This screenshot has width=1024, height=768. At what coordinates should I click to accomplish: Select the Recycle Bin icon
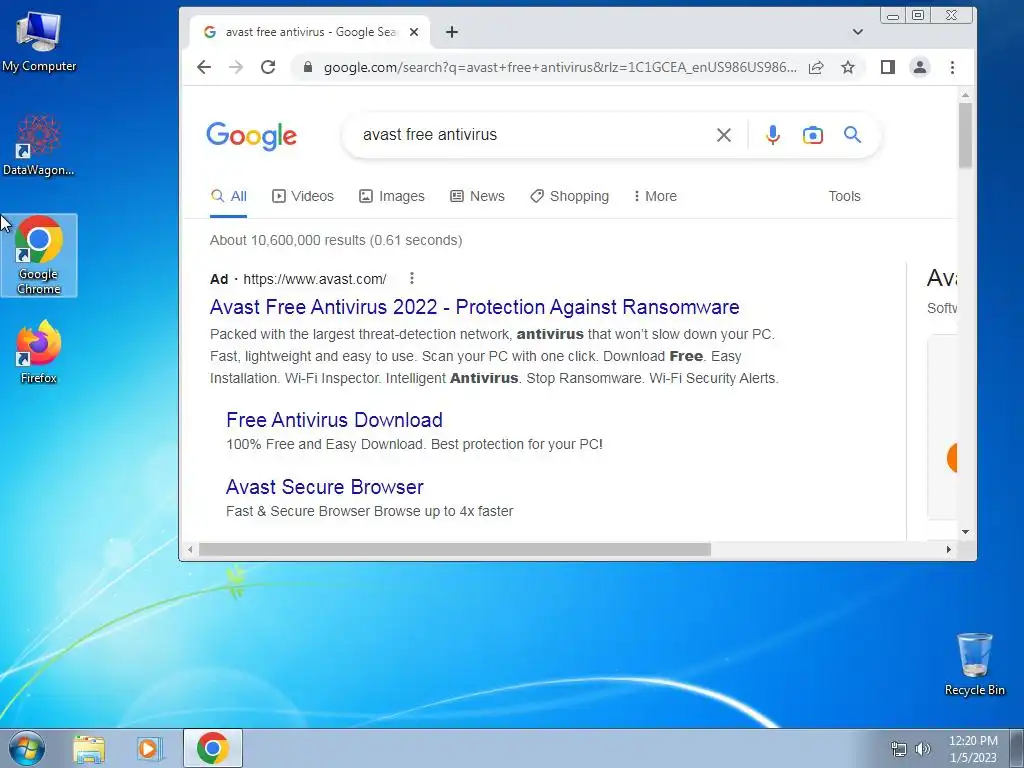pyautogui.click(x=974, y=664)
